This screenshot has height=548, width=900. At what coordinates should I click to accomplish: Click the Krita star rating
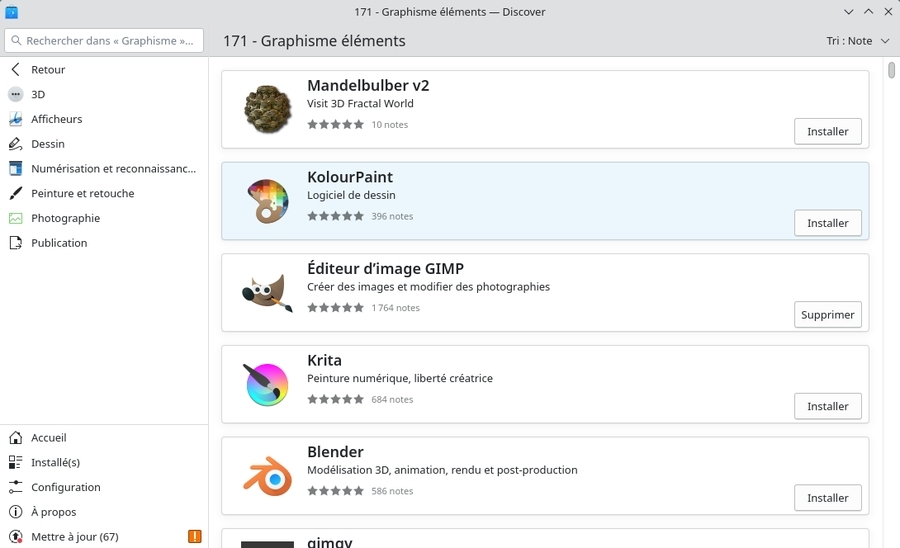tap(335, 399)
